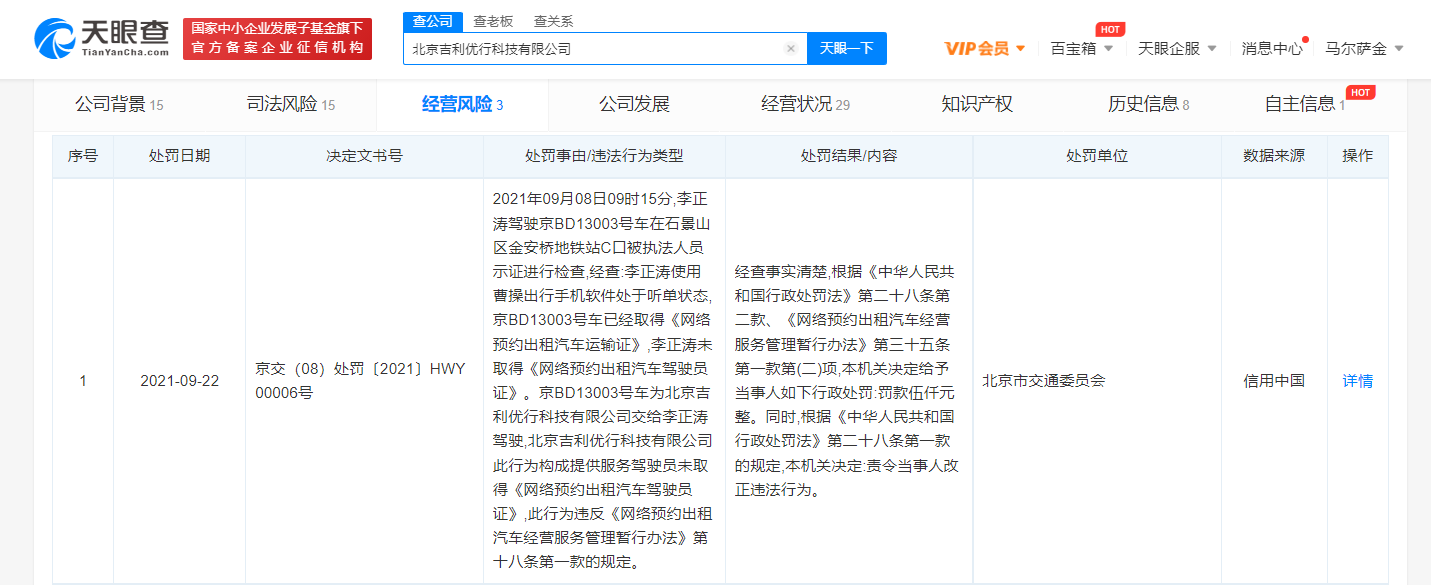Switch to the 公司背景 tab
The width and height of the screenshot is (1431, 585).
click(x=119, y=104)
